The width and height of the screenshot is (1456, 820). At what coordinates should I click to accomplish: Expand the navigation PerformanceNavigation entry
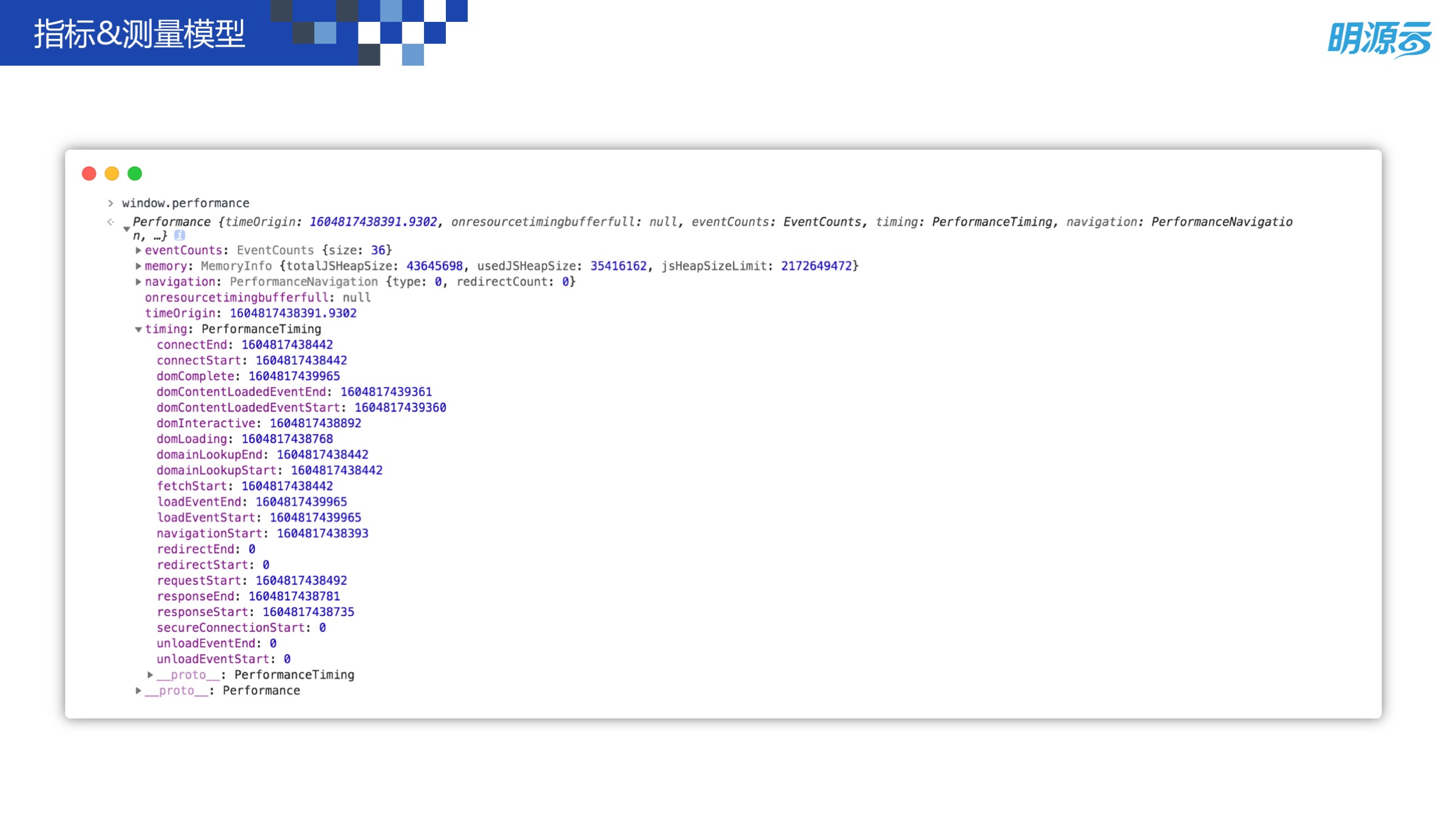pos(138,282)
